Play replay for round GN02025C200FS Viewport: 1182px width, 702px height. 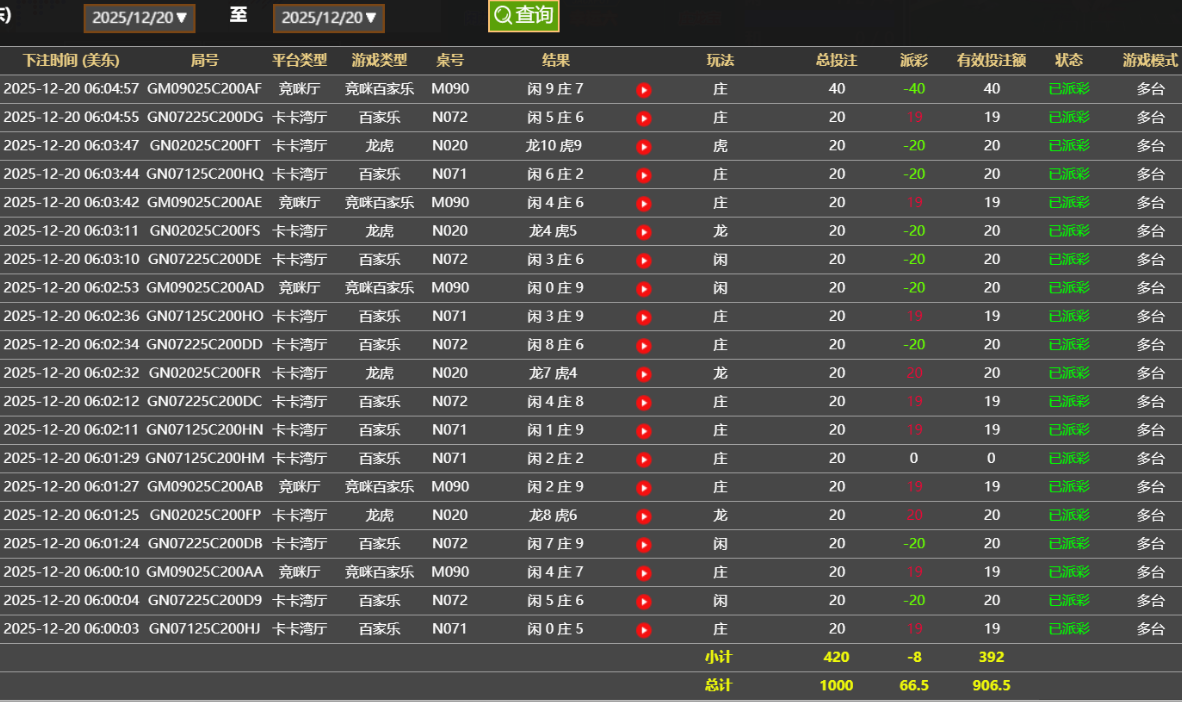(644, 231)
